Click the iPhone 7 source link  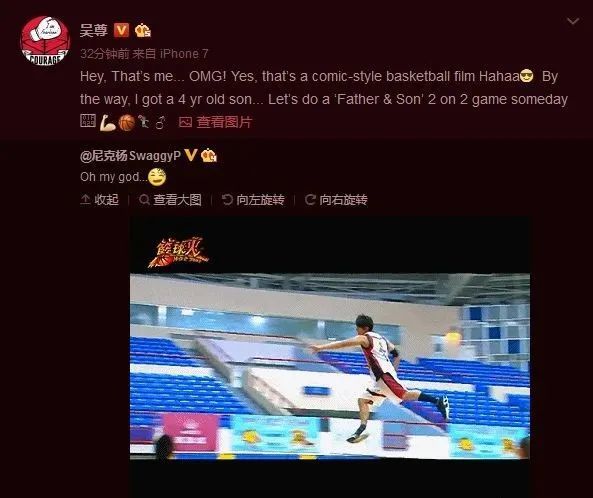184,54
